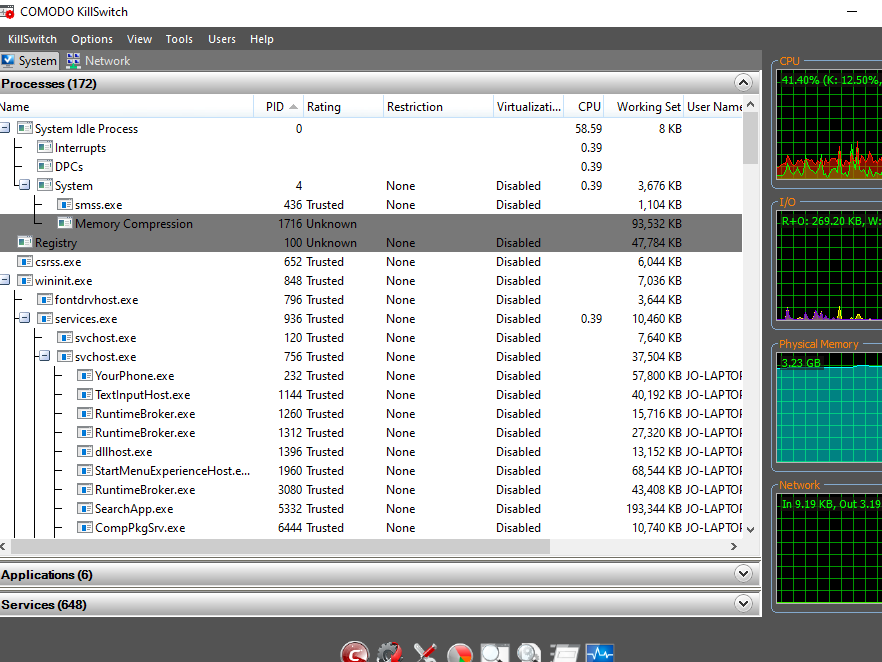Sort by the Name column header
882x662 pixels.
tap(127, 107)
